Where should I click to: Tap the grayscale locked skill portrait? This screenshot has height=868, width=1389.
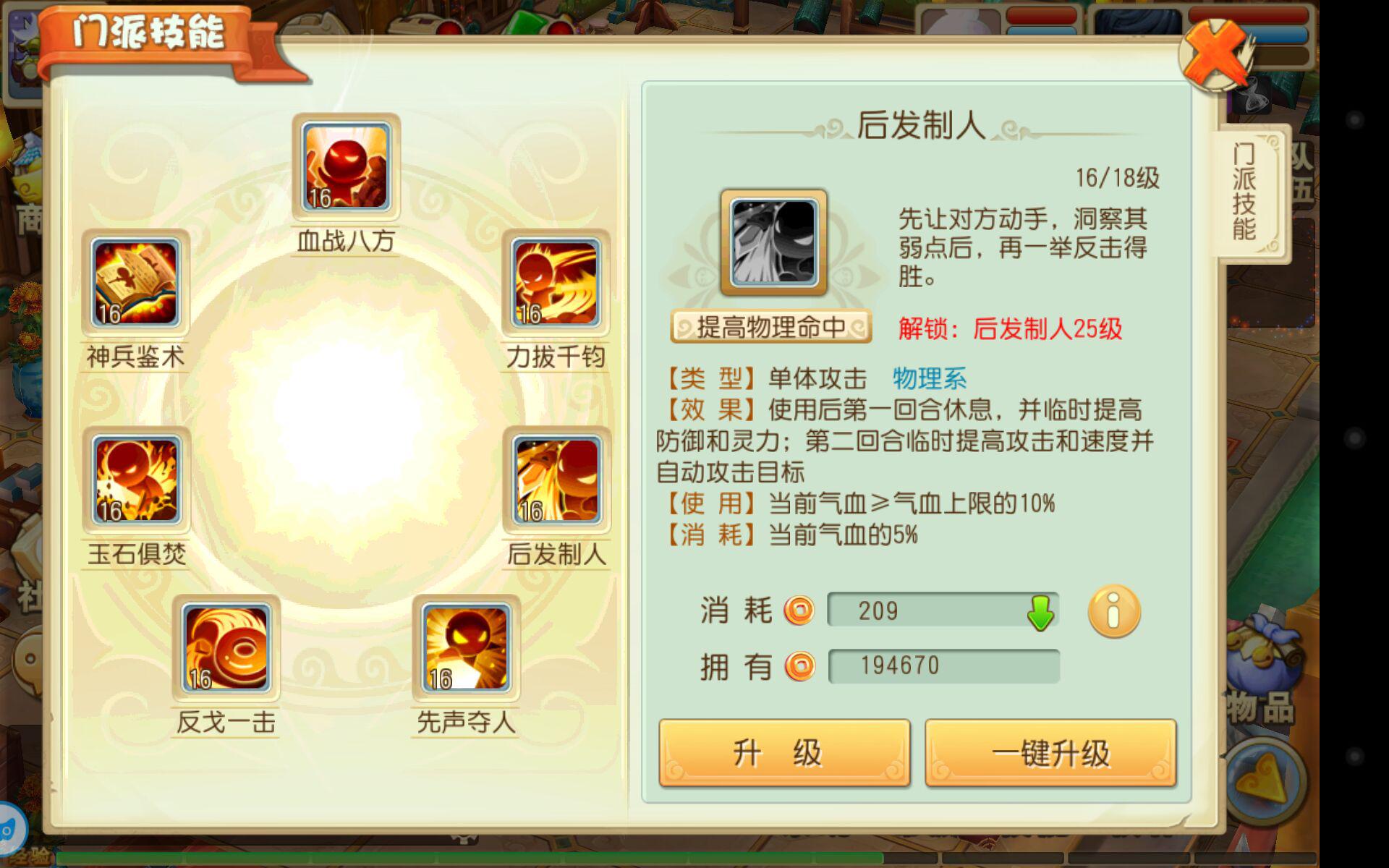[x=773, y=243]
